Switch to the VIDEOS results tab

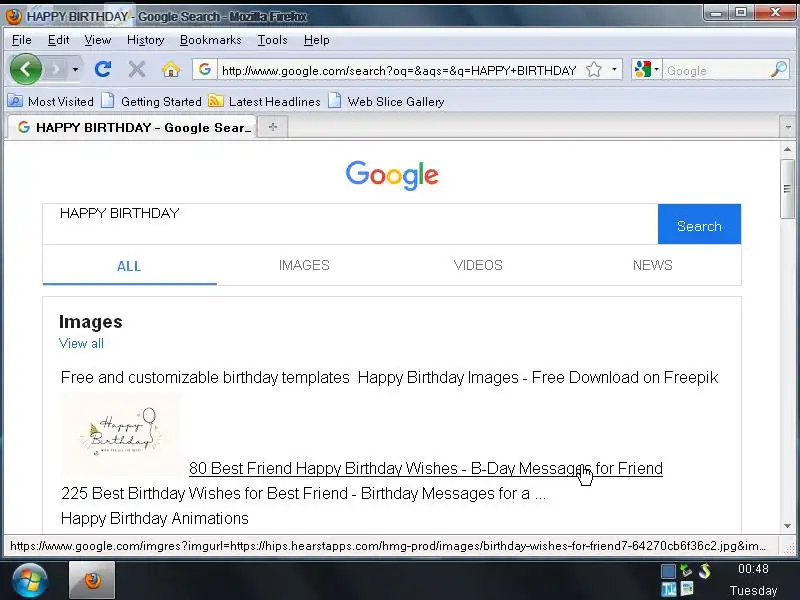(x=478, y=265)
